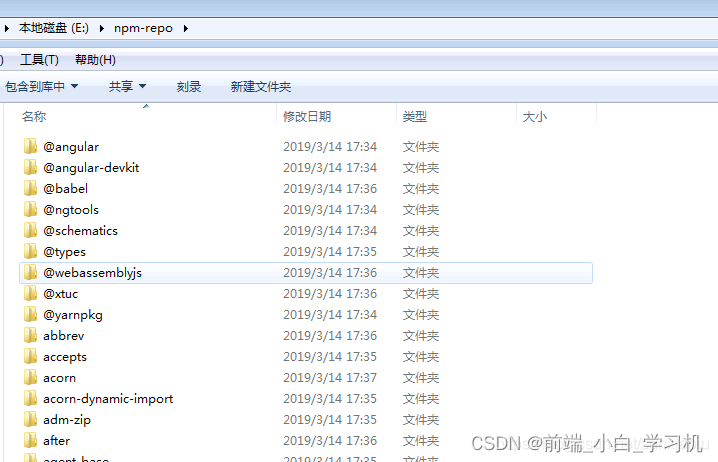This screenshot has height=462, width=718.
Task: Click 本地磁盘 (E:) in the address bar
Action: [54, 28]
